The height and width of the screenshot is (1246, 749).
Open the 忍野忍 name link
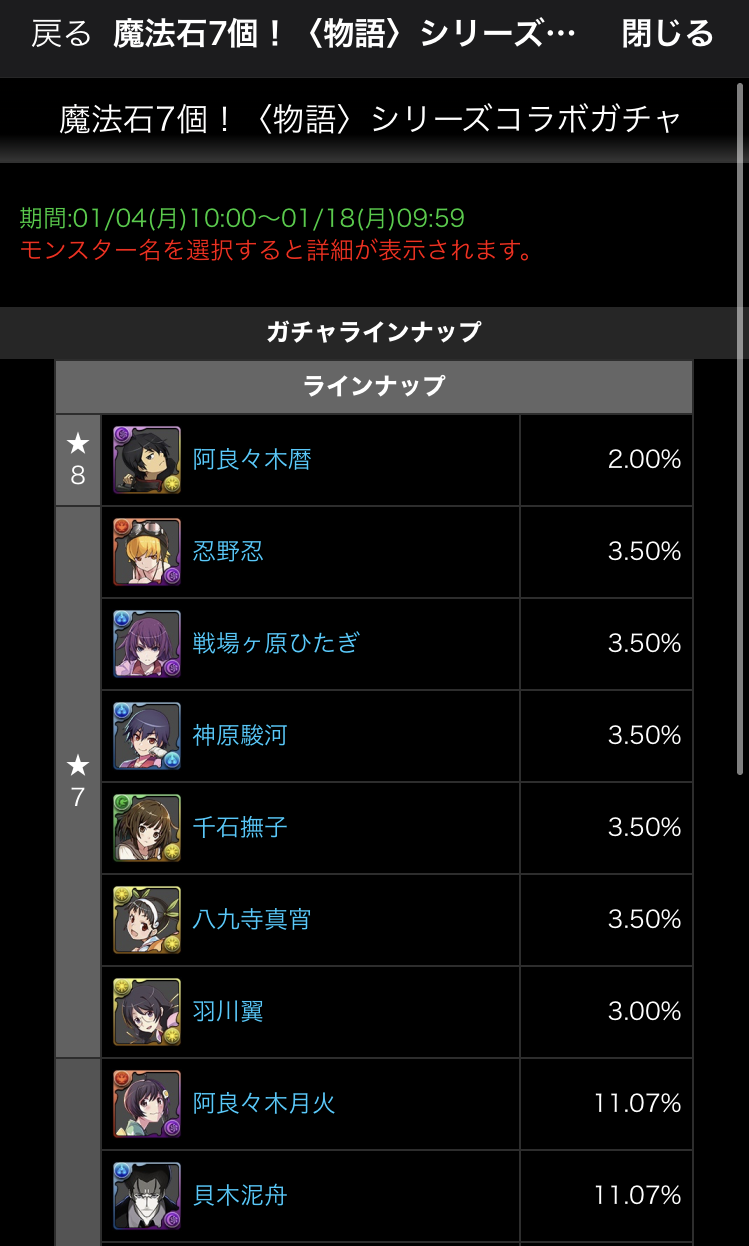pos(228,552)
